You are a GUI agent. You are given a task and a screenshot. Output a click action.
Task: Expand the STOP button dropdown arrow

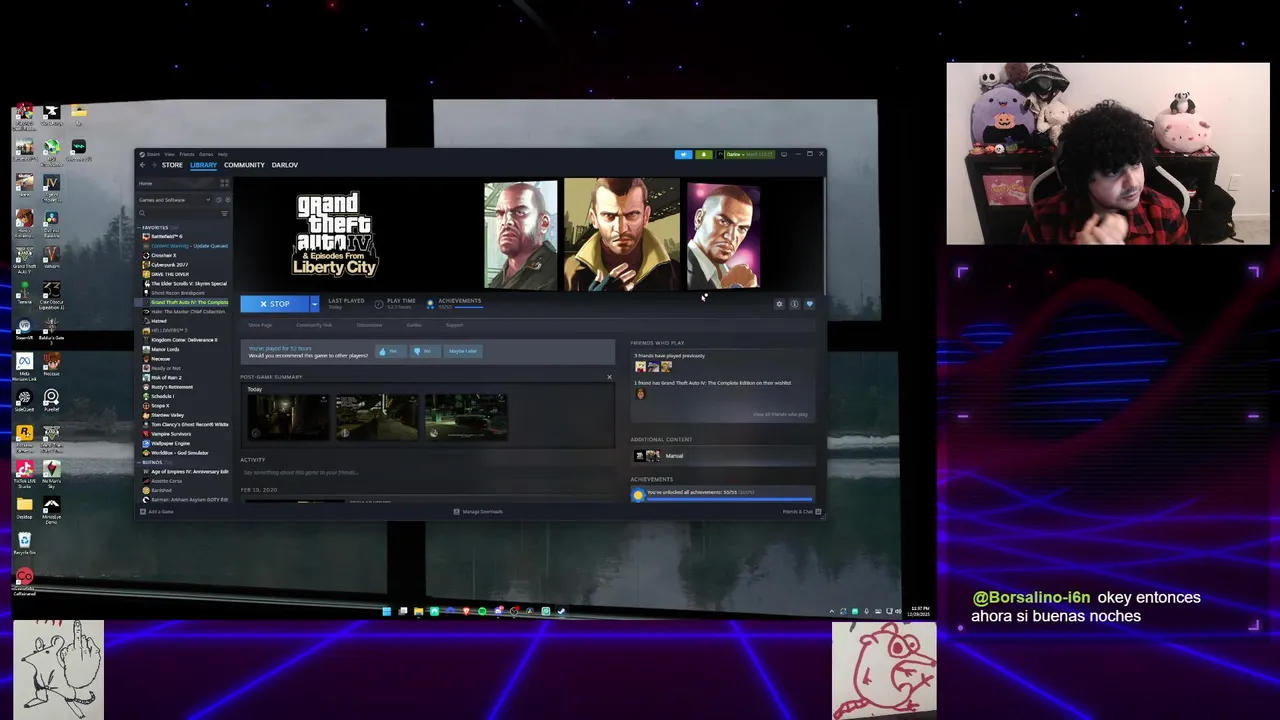coord(314,304)
